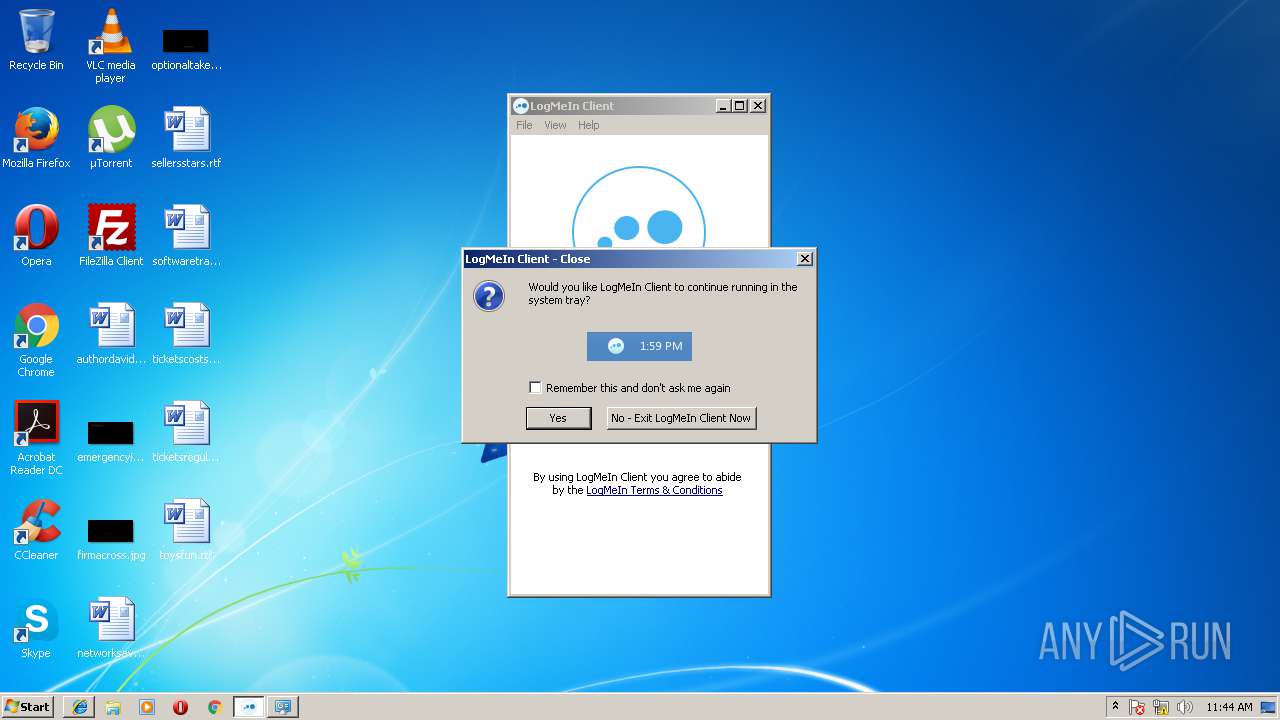1280x720 pixels.
Task: Select the FileZilla Client shortcut
Action: pyautogui.click(x=110, y=236)
